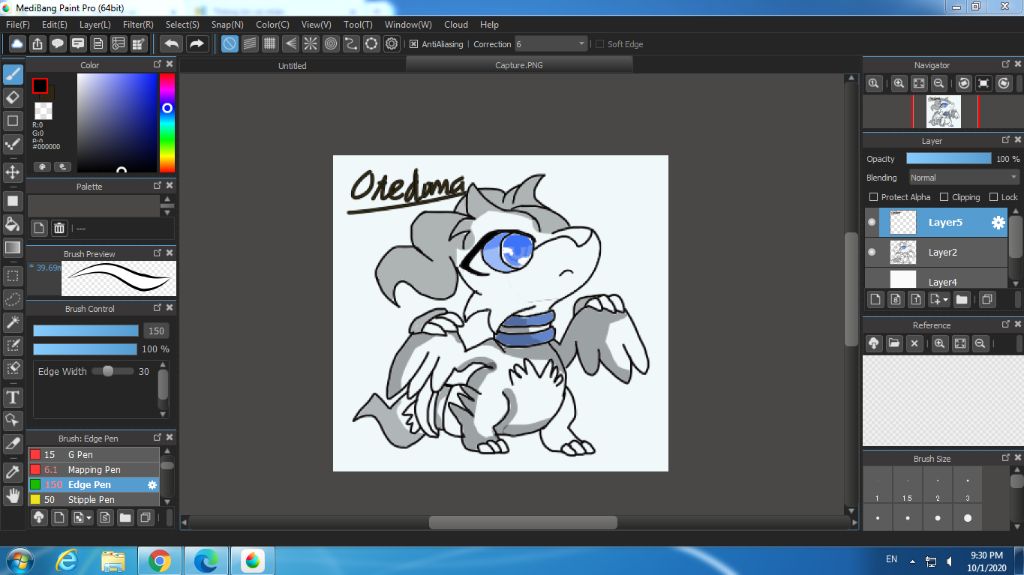Select the Gradient tool

pyautogui.click(x=12, y=248)
